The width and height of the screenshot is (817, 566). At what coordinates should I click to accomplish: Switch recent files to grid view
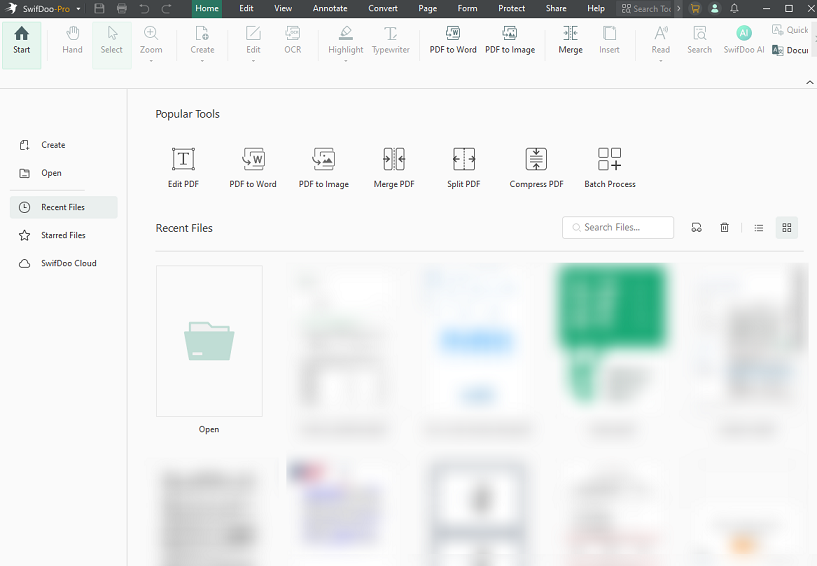click(x=787, y=228)
